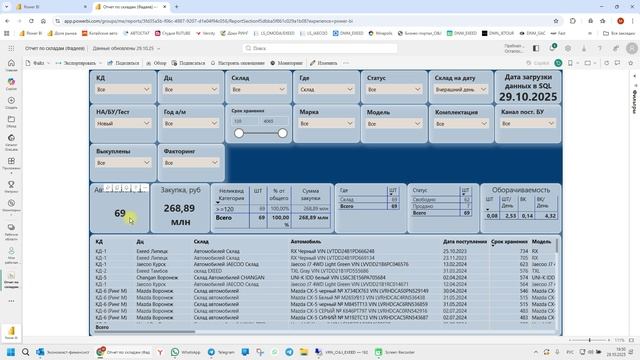The width and height of the screenshot is (640, 360).
Task: Open the Склад на дату dropdown
Action: coord(461,89)
